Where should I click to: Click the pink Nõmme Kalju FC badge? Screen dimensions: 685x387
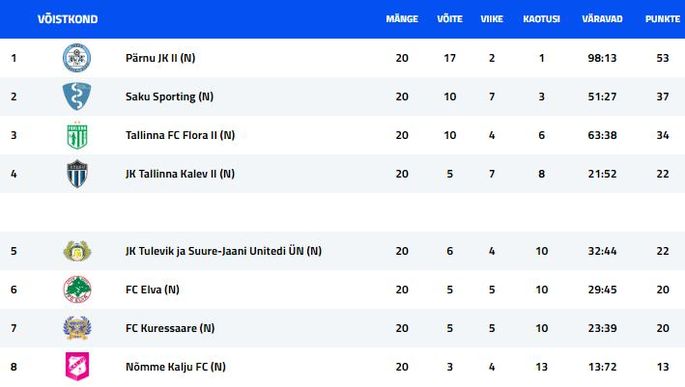point(77,366)
